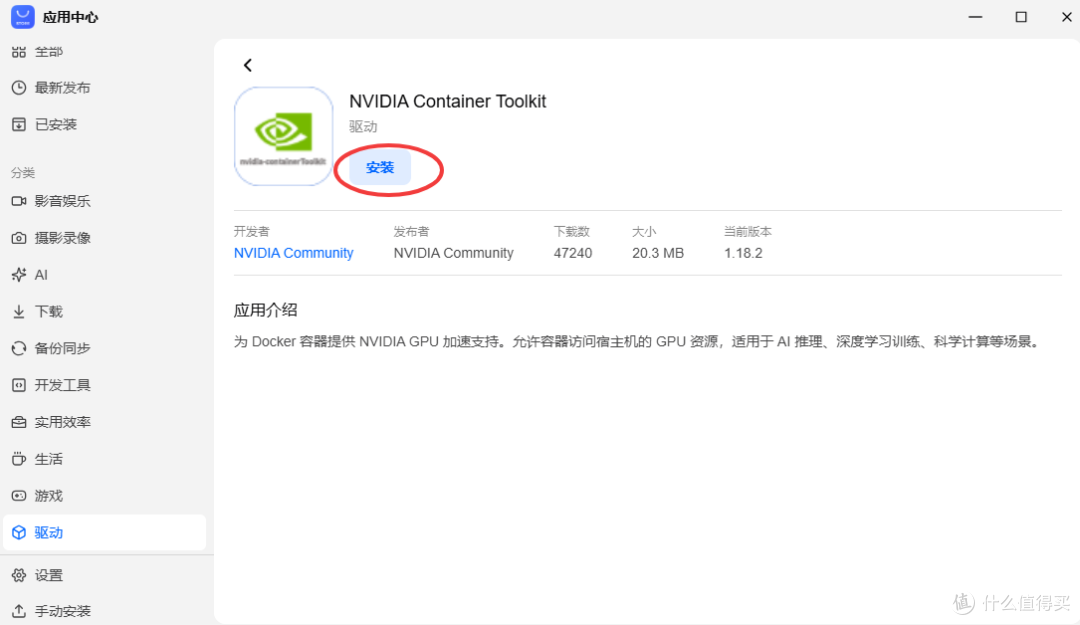Click the clock icon beside 最新发布
Viewport: 1080px width, 625px height.
[19, 88]
